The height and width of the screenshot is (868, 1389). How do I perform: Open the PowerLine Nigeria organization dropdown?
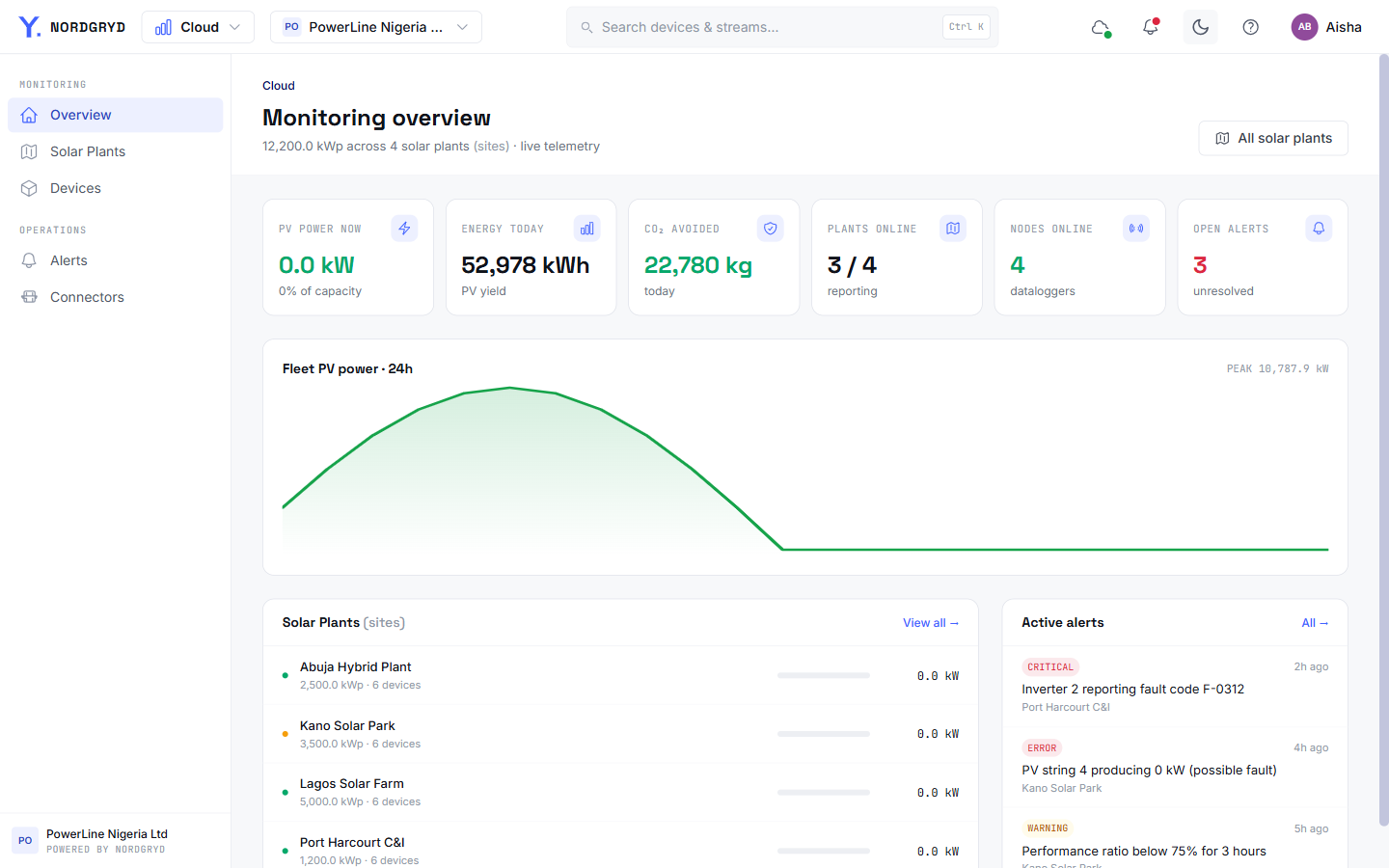(376, 27)
